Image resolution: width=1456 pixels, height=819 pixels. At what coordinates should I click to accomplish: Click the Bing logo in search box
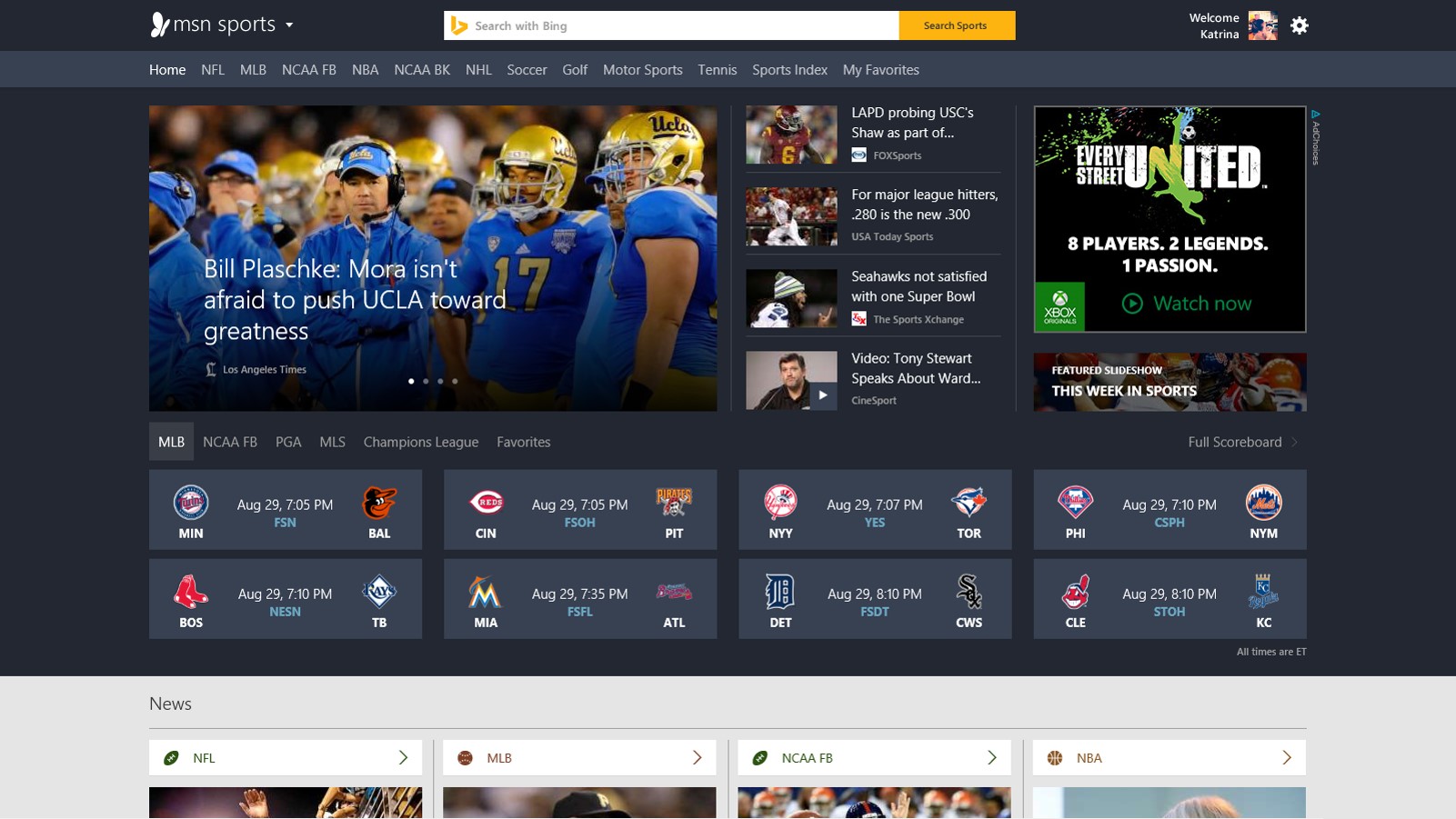[x=459, y=25]
